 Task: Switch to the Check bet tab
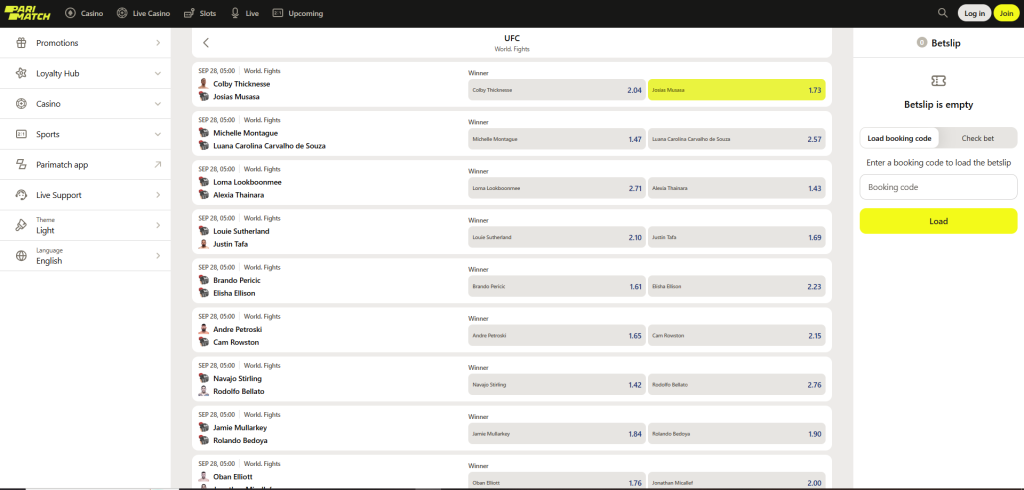[x=977, y=138]
